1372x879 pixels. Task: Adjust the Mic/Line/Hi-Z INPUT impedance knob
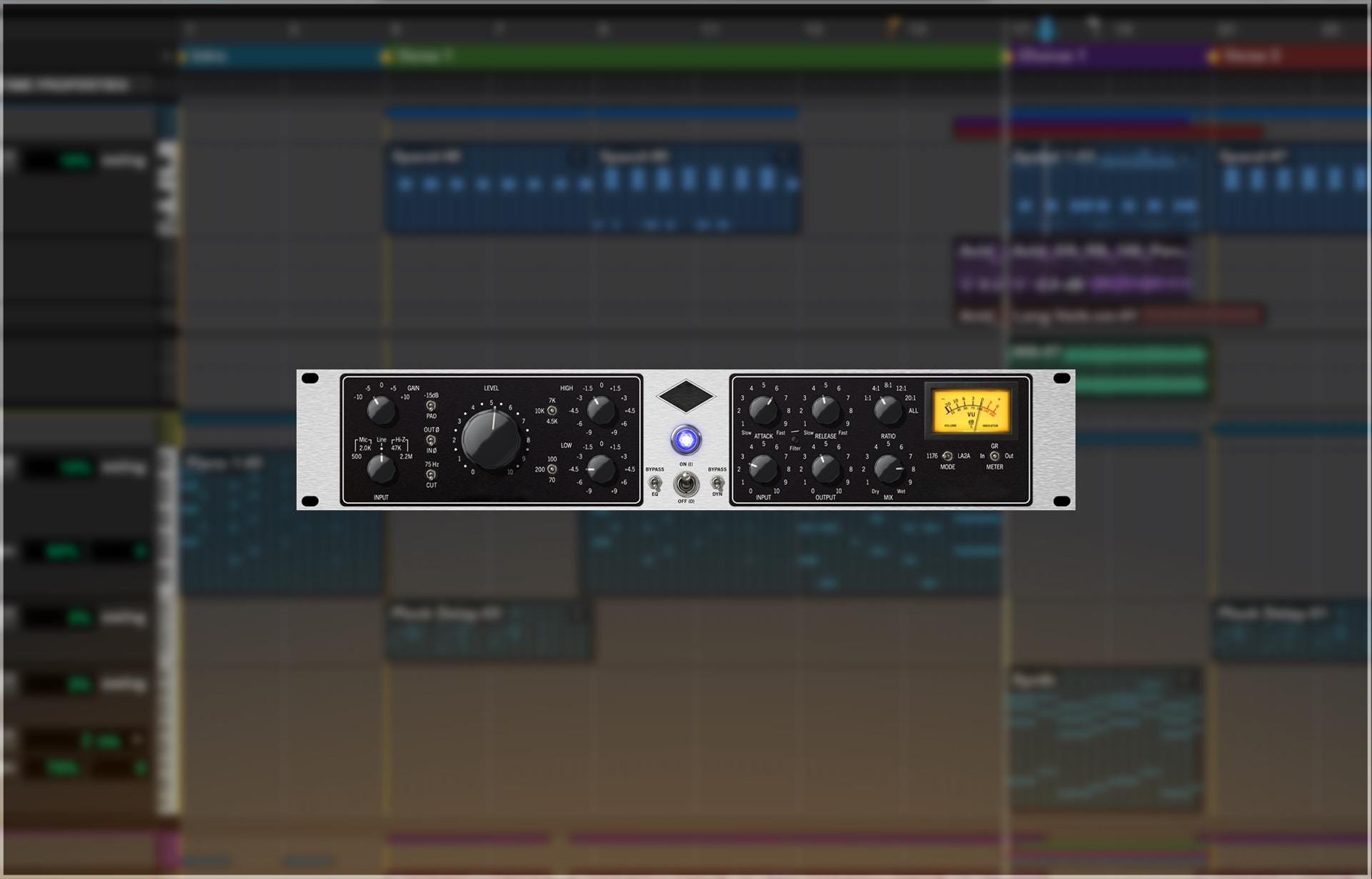[381, 469]
